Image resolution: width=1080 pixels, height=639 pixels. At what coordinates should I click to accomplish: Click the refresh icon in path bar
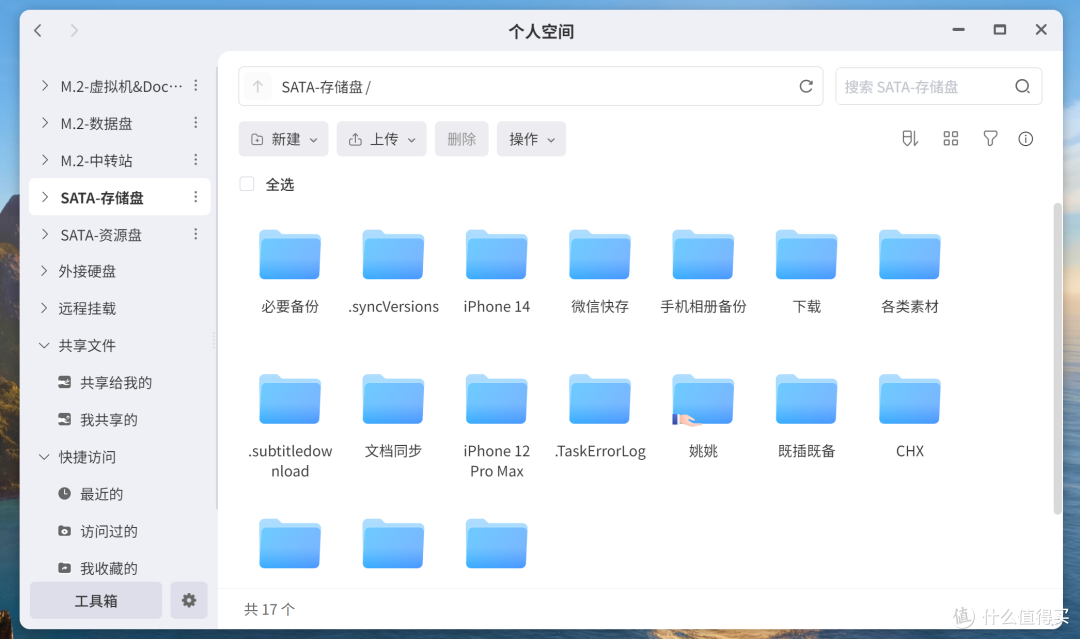tap(806, 86)
